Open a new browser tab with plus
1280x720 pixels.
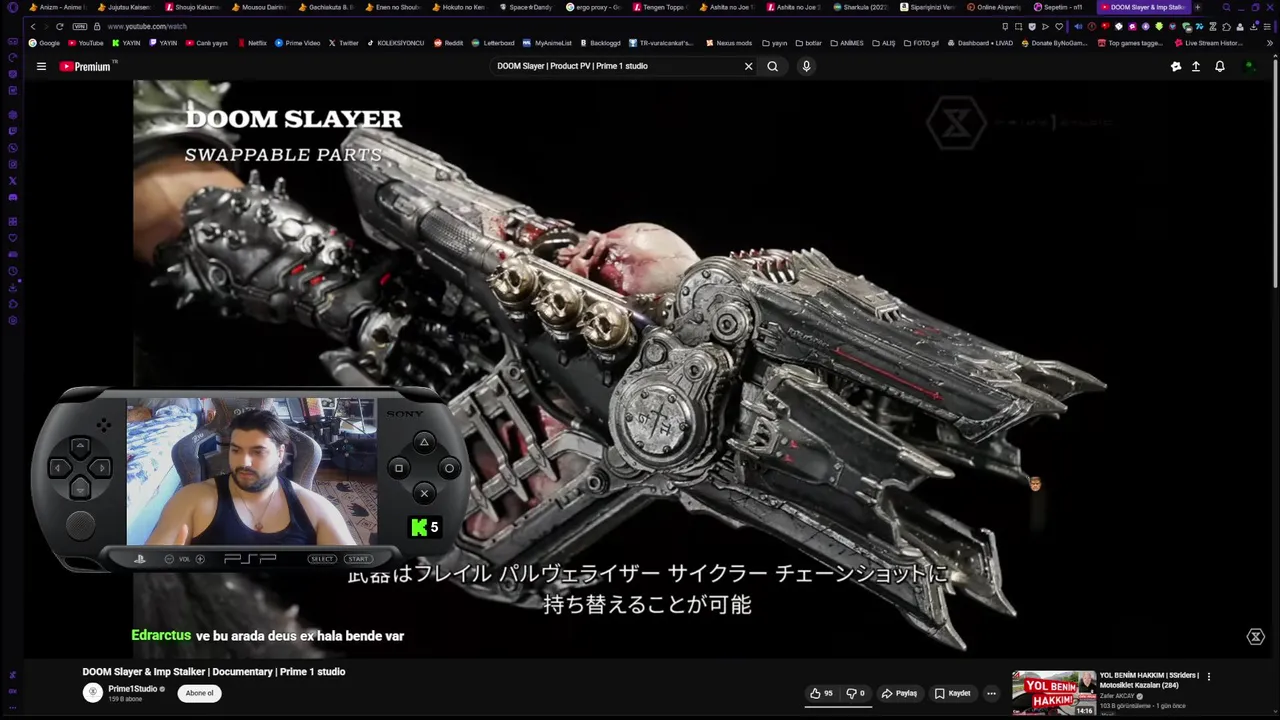tap(1197, 7)
